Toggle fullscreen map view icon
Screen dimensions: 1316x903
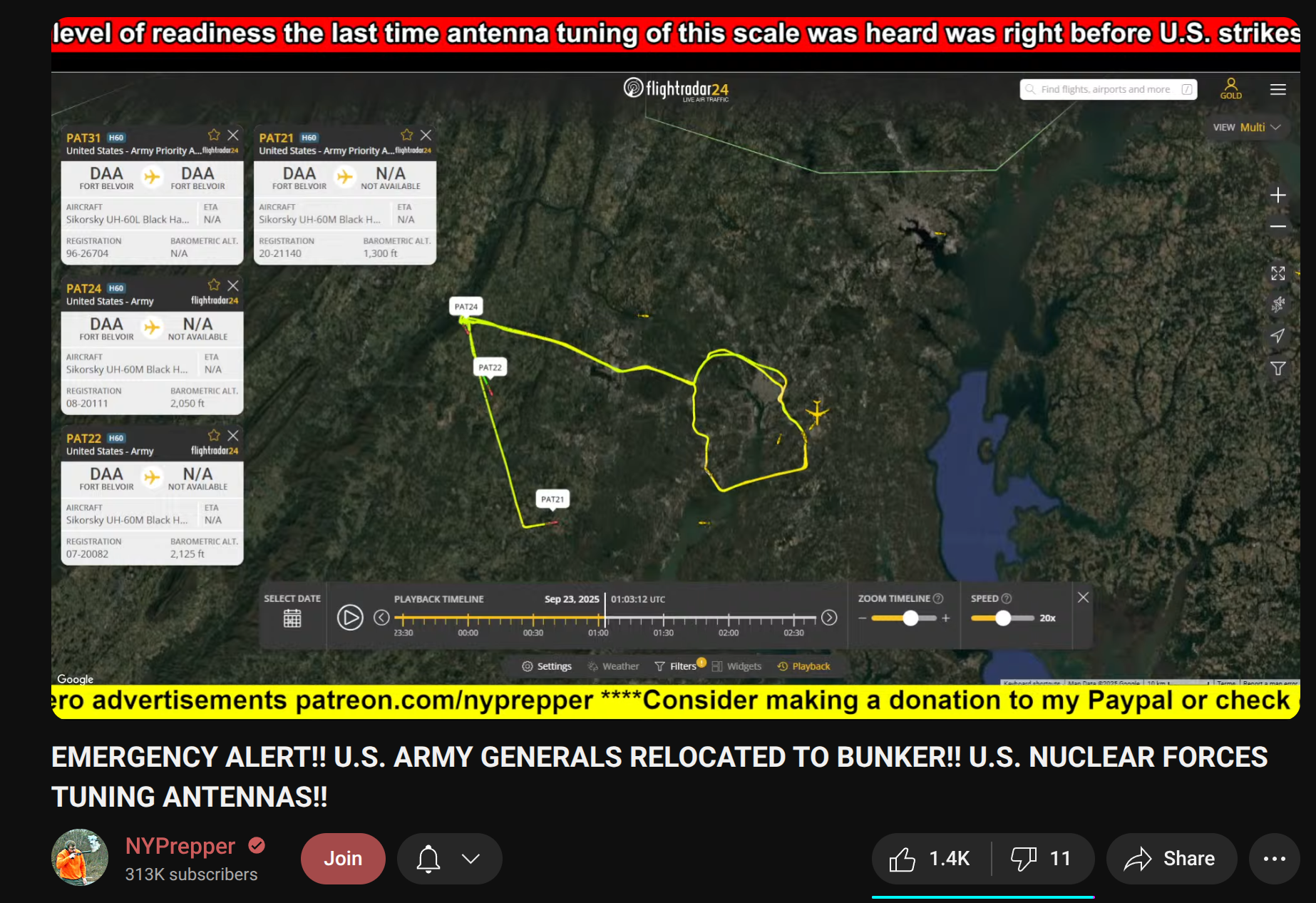1278,273
